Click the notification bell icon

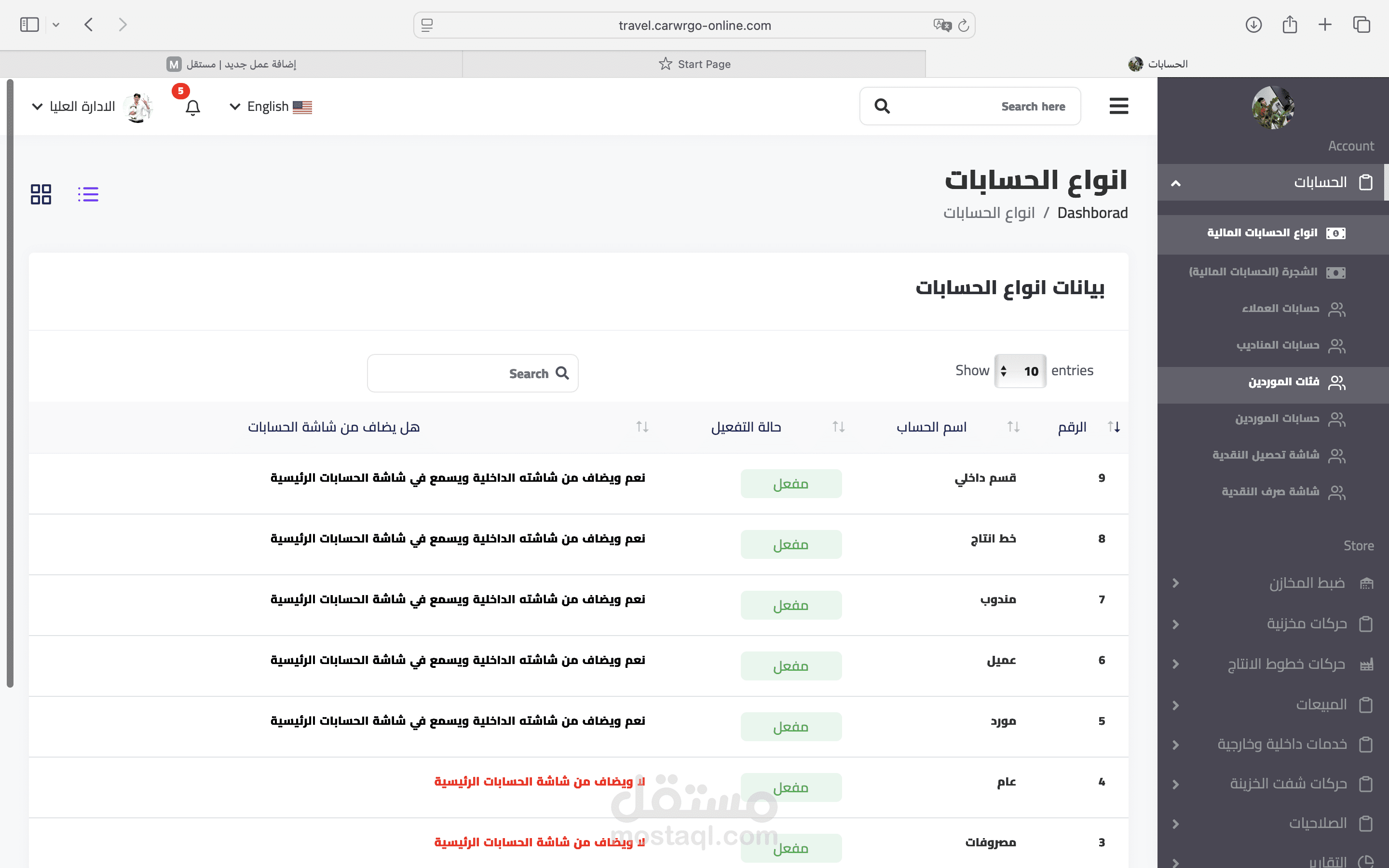(193, 108)
